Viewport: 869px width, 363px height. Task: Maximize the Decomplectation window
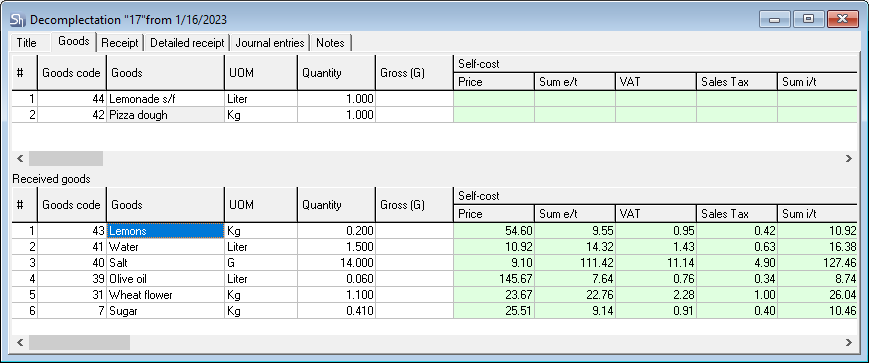click(809, 19)
